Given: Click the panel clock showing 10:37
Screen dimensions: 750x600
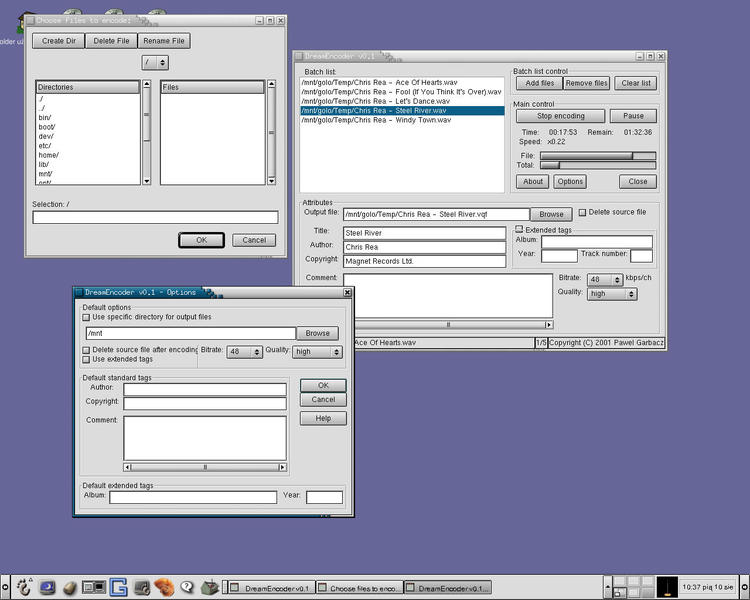Looking at the screenshot, I should (708, 587).
